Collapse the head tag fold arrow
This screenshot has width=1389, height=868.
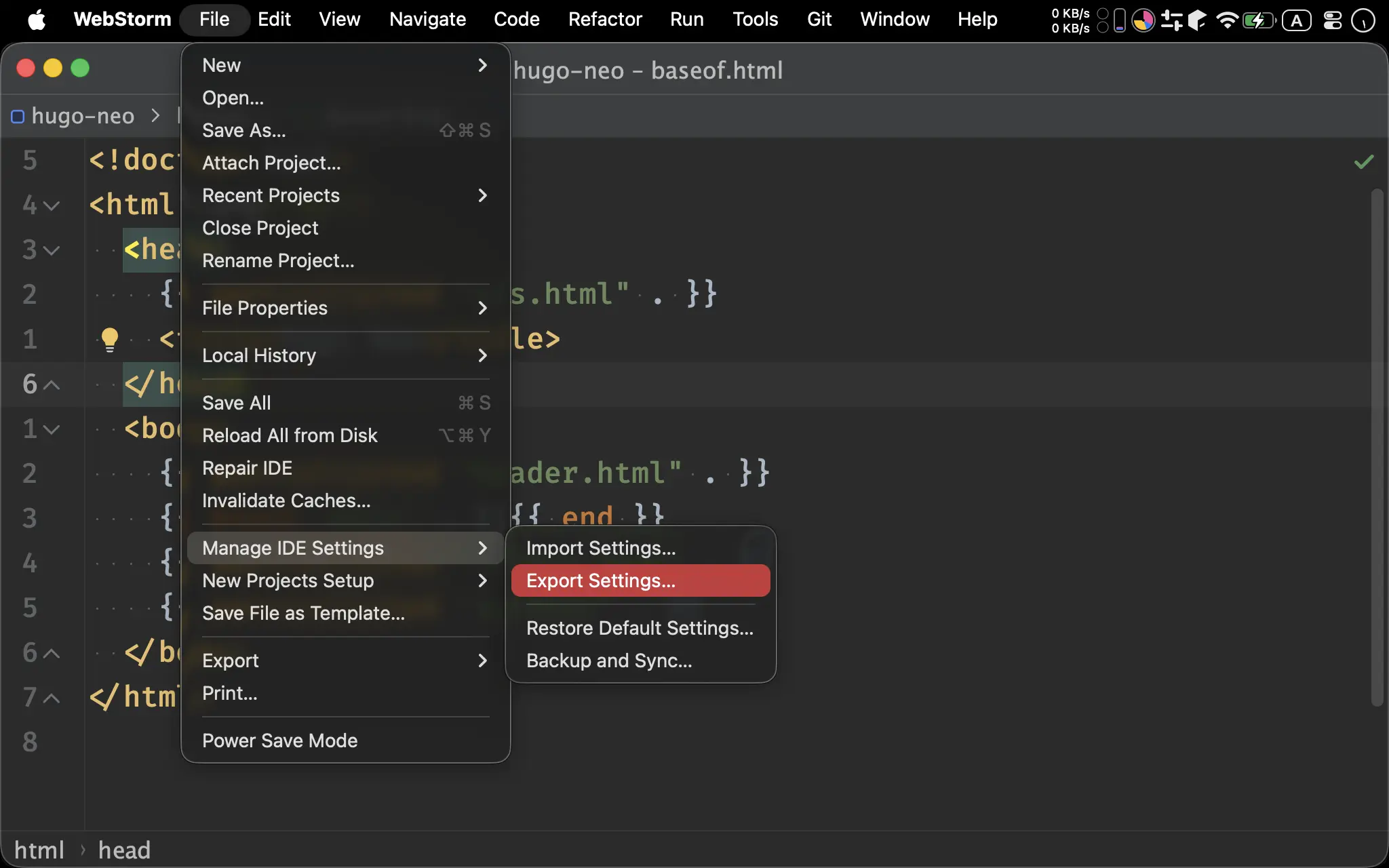tap(51, 250)
